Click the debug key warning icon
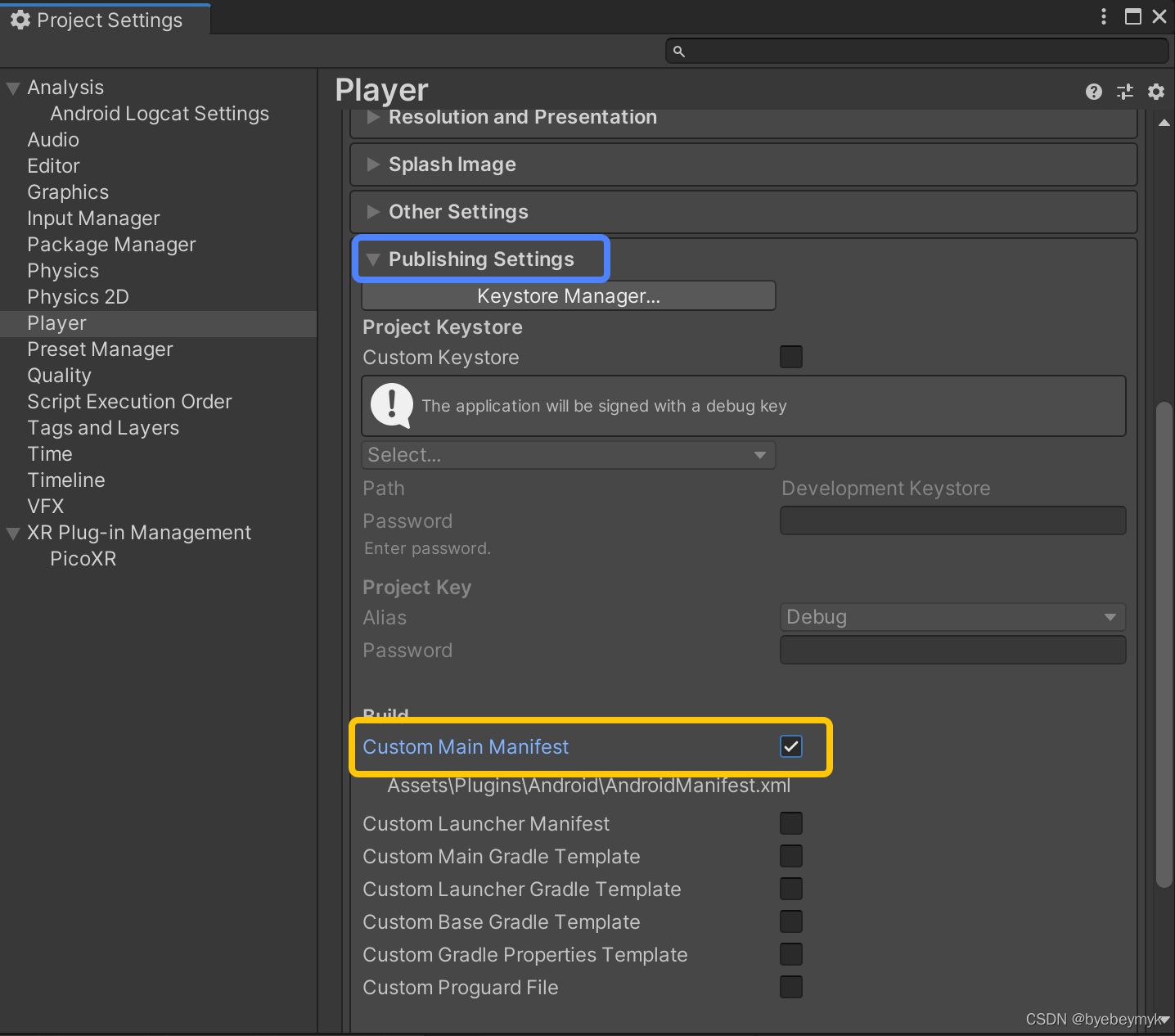 click(x=392, y=406)
